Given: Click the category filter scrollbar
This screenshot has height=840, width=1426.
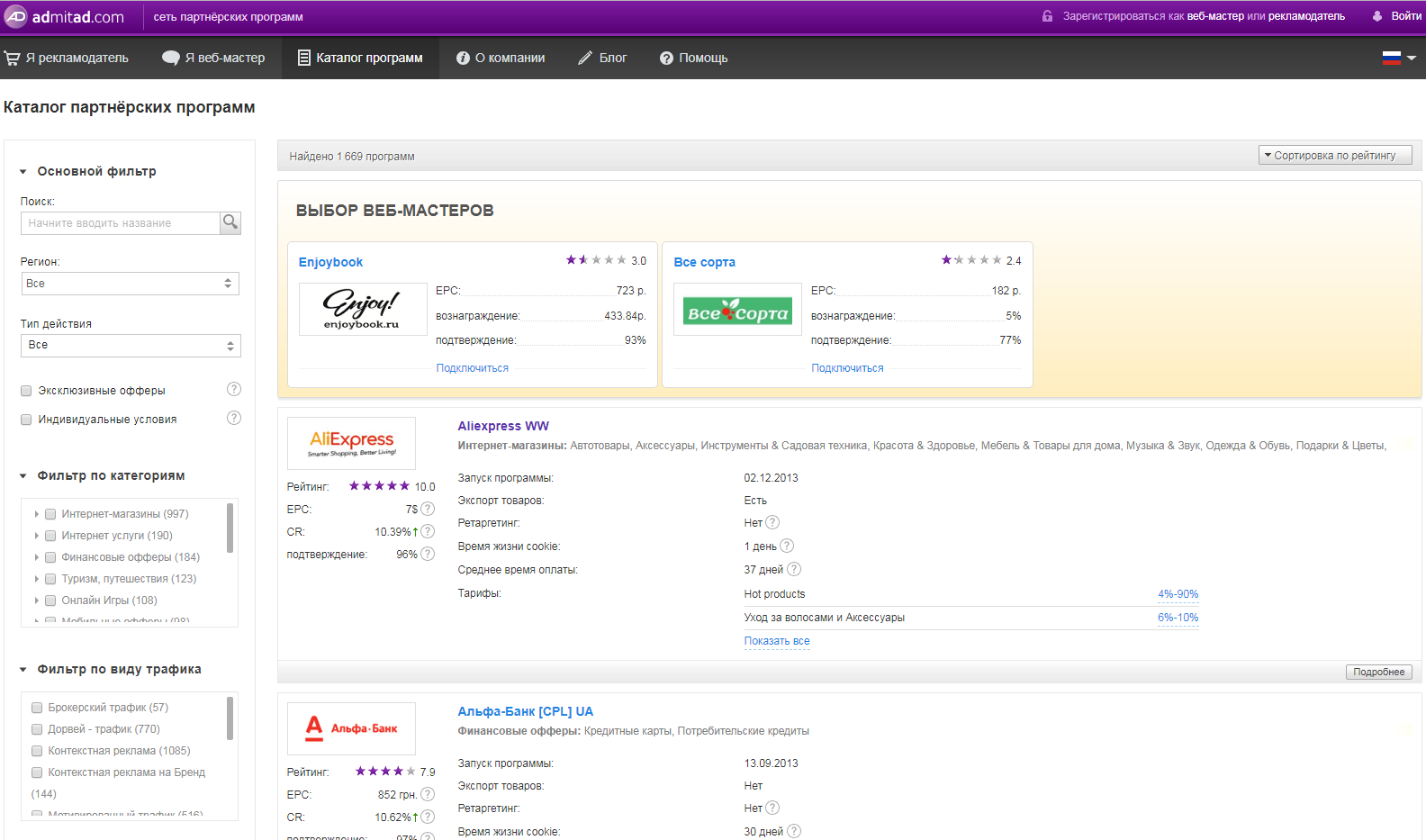Looking at the screenshot, I should pyautogui.click(x=230, y=528).
